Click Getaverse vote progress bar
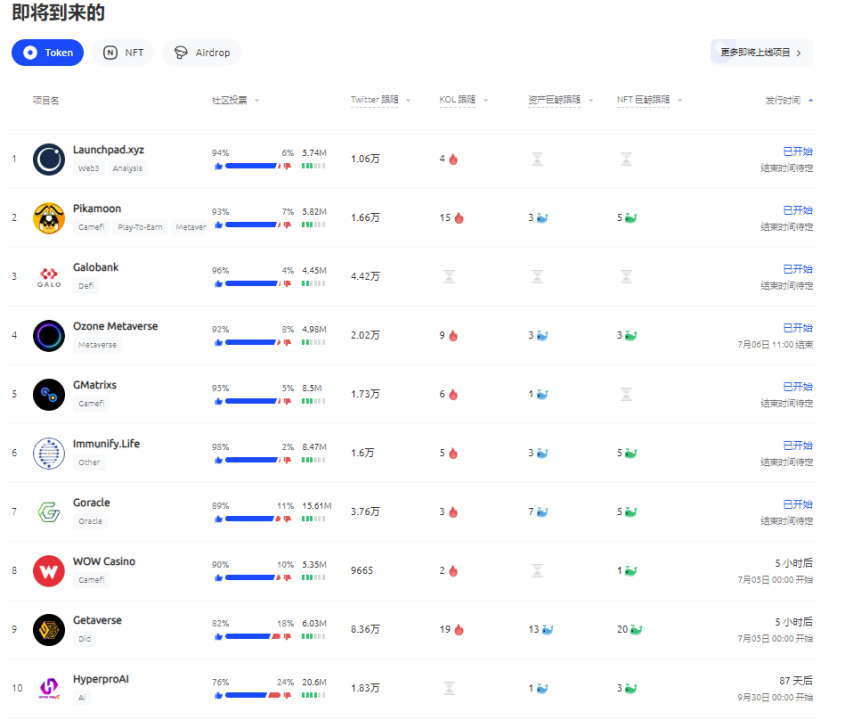This screenshot has width=845, height=720. pyautogui.click(x=253, y=636)
